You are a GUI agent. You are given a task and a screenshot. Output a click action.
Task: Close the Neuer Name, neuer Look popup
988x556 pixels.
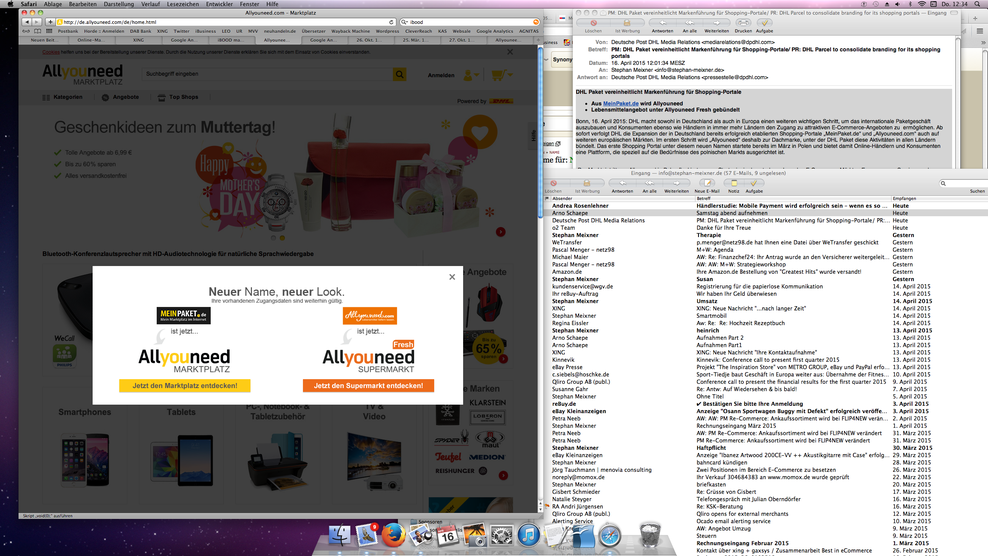452,277
